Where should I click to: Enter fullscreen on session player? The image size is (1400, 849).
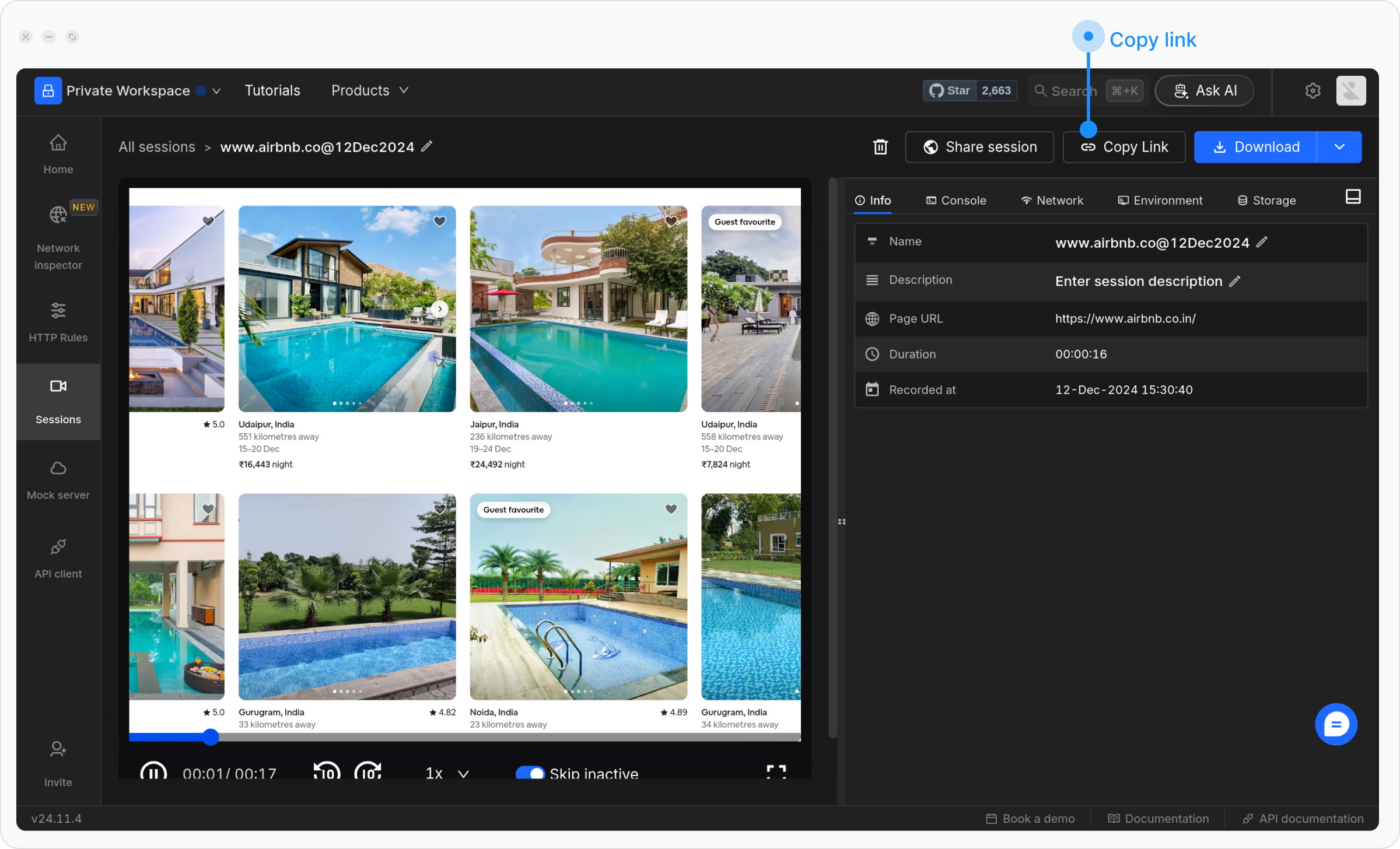[776, 772]
